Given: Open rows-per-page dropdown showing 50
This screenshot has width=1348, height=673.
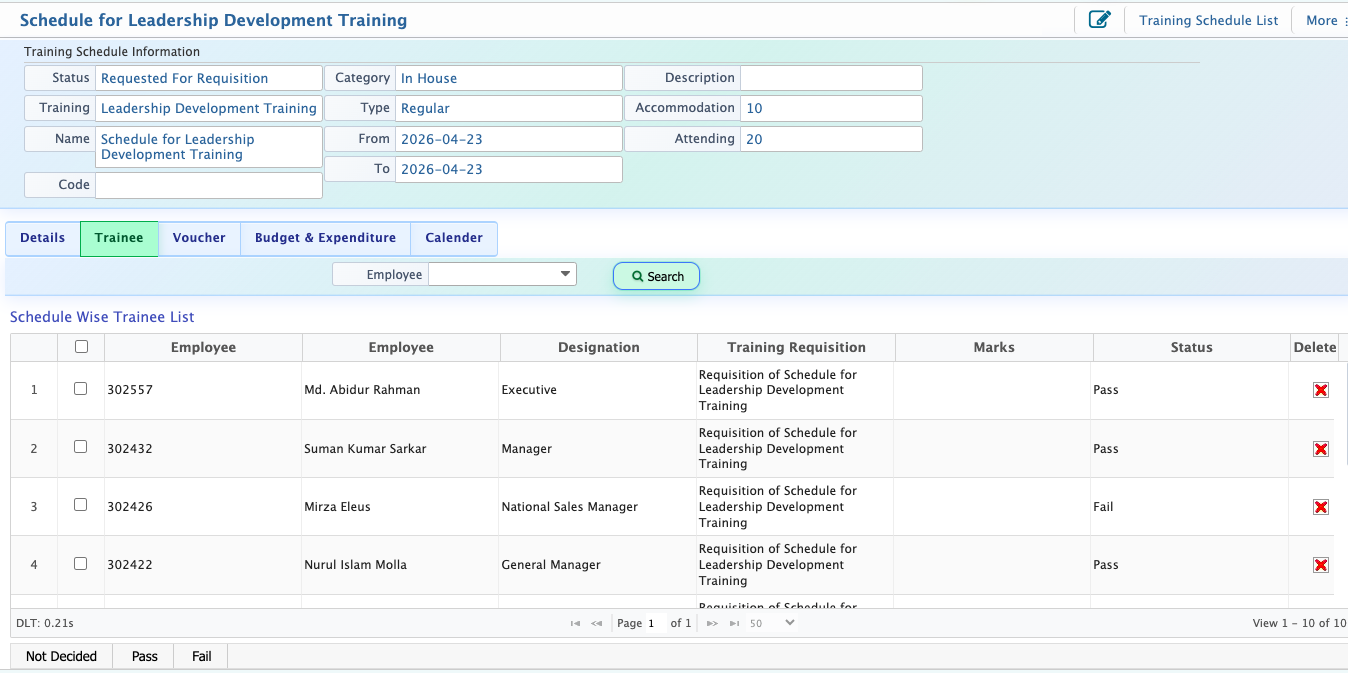Looking at the screenshot, I should click(771, 623).
